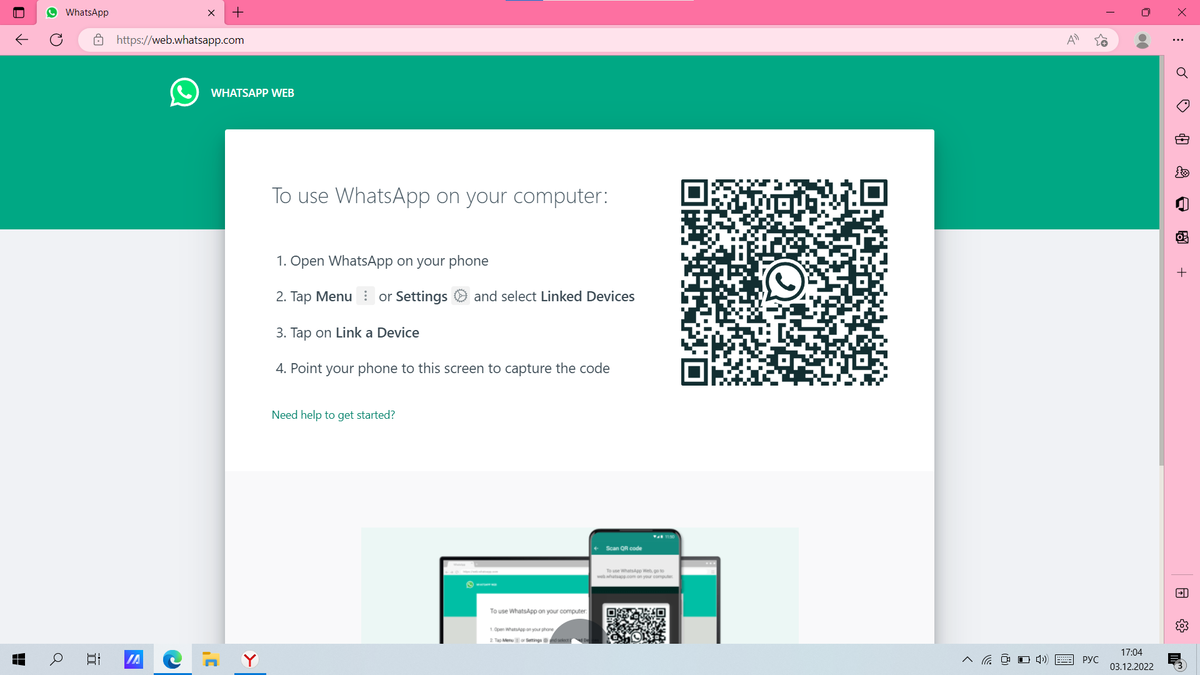Open the Microsoft Office sidebar icon
Image resolution: width=1200 pixels, height=675 pixels.
(x=1181, y=204)
